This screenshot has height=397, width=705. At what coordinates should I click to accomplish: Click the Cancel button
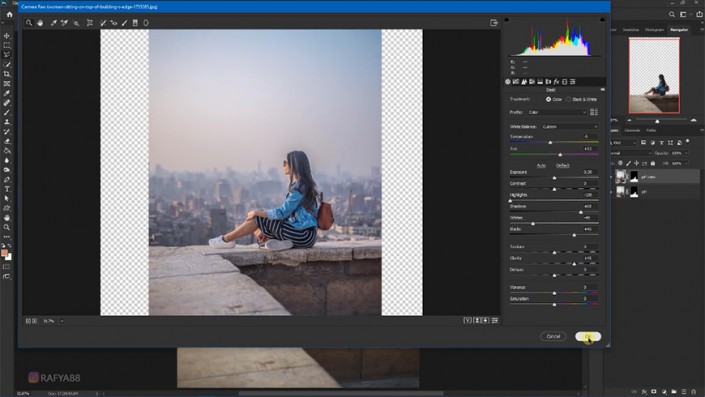553,336
